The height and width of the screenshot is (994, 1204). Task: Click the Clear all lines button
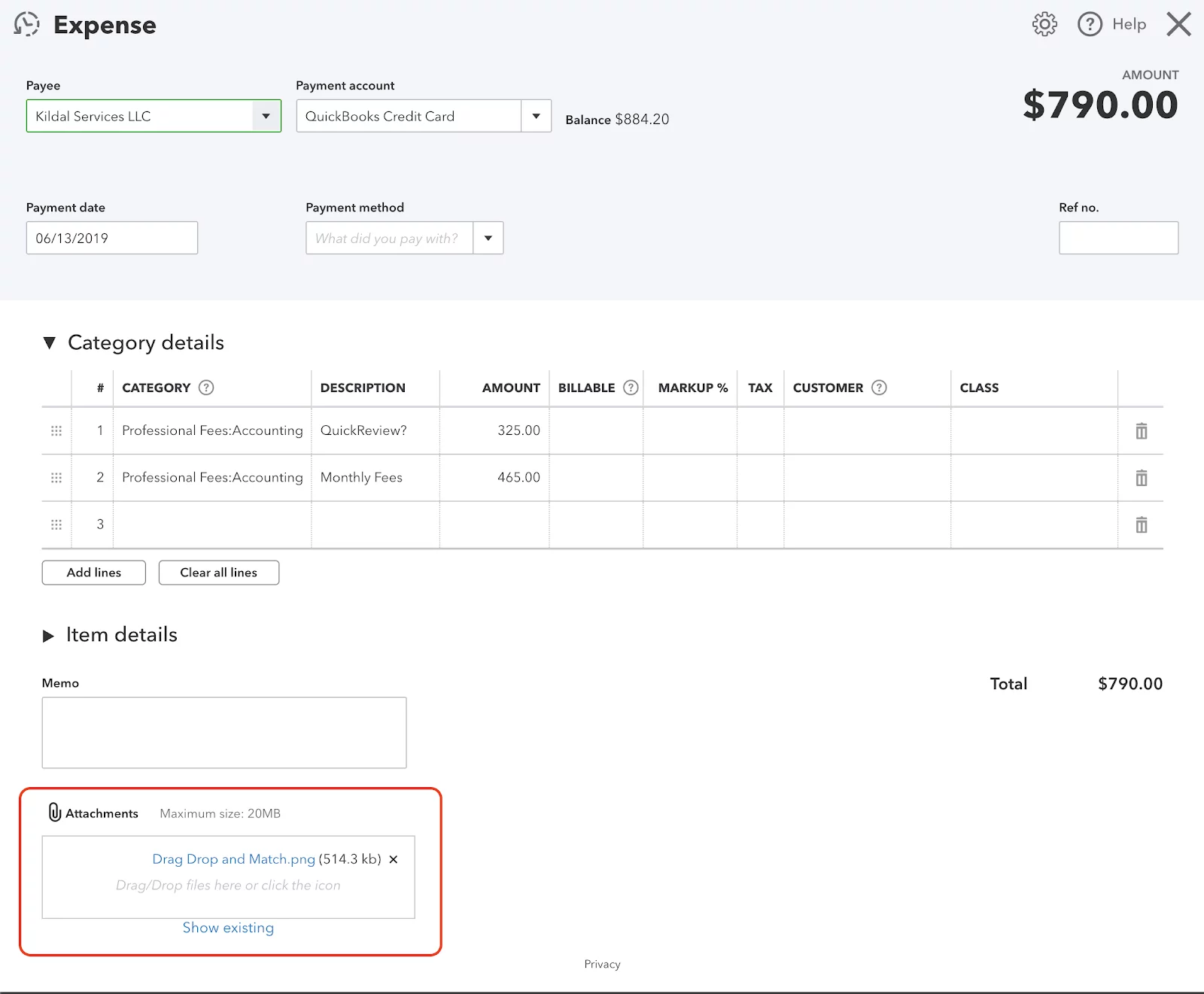218,572
